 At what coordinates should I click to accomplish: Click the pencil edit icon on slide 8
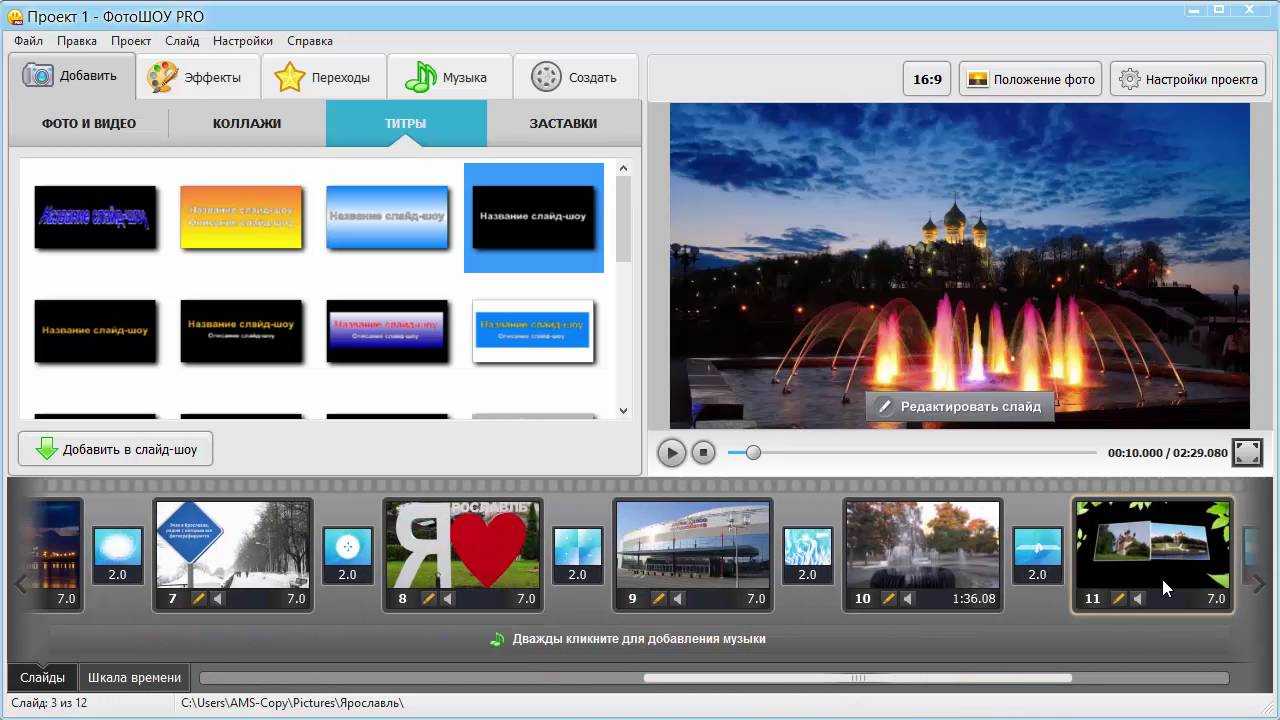pyautogui.click(x=428, y=599)
